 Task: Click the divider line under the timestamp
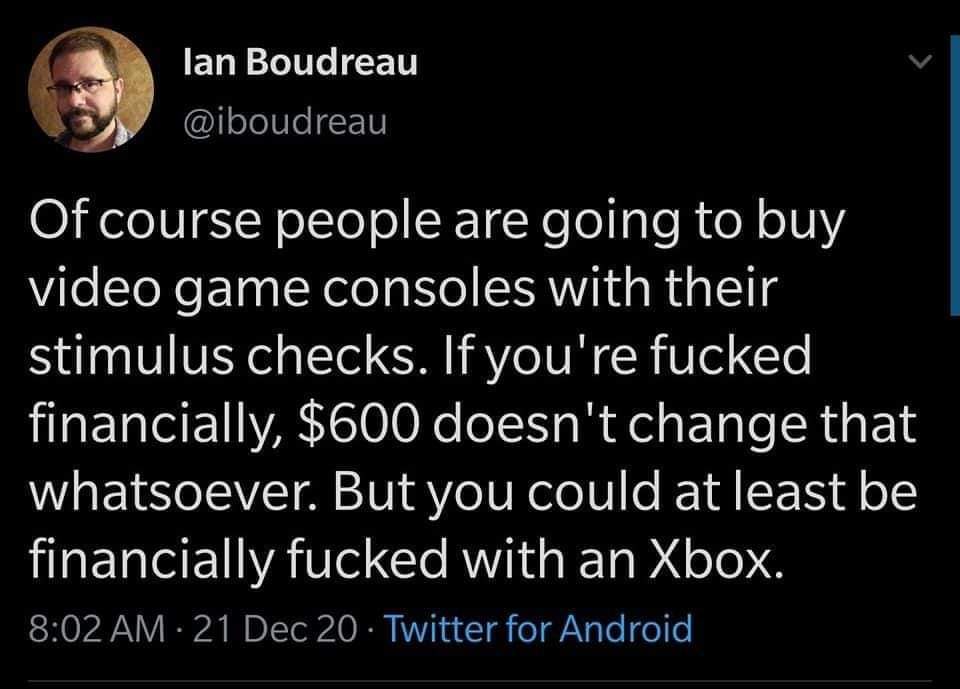pyautogui.click(x=480, y=678)
